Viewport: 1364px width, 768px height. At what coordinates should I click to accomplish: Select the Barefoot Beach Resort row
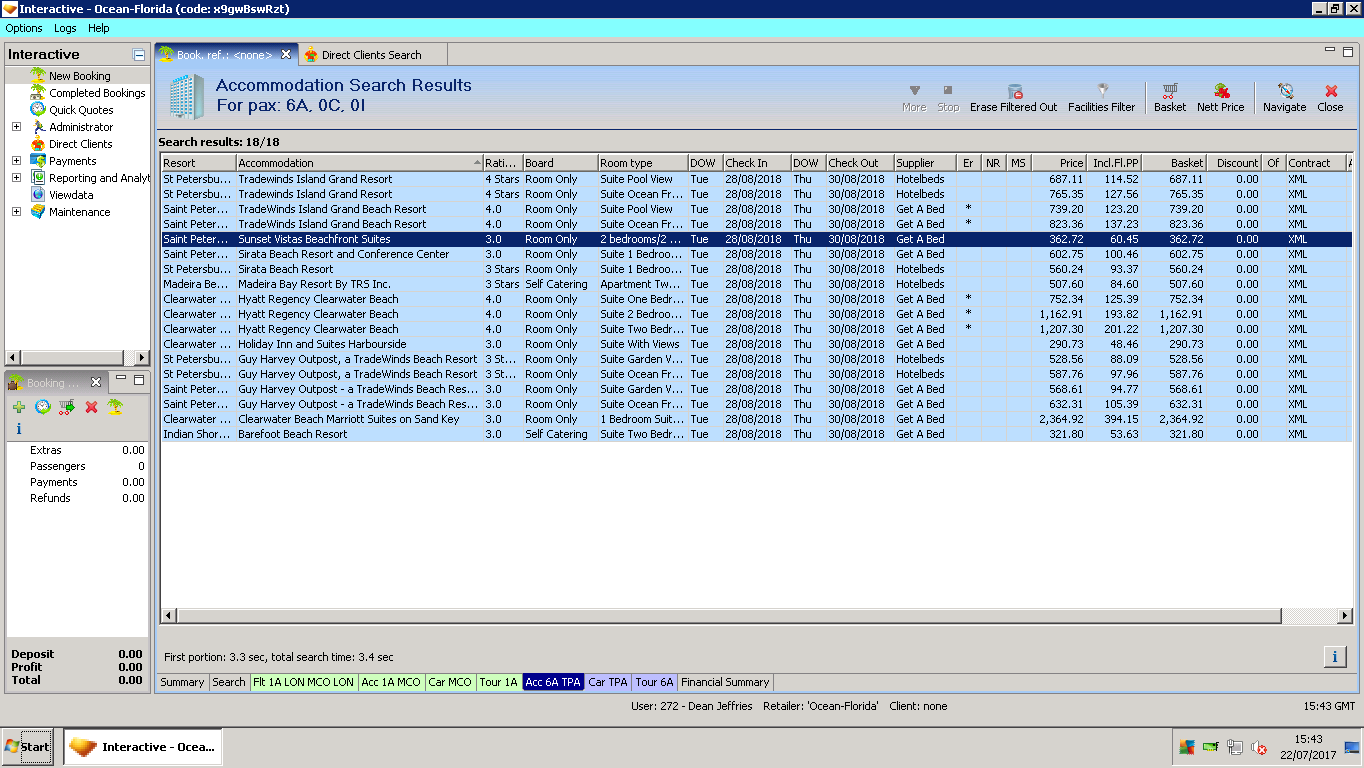click(x=292, y=434)
